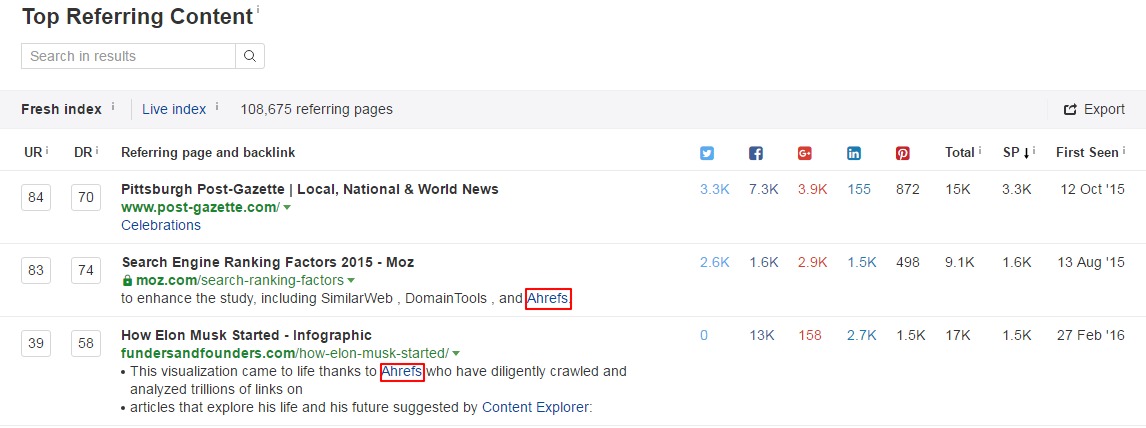This screenshot has height=428, width=1146.
Task: Open www.post-gazette.com URL link
Action: [x=200, y=207]
